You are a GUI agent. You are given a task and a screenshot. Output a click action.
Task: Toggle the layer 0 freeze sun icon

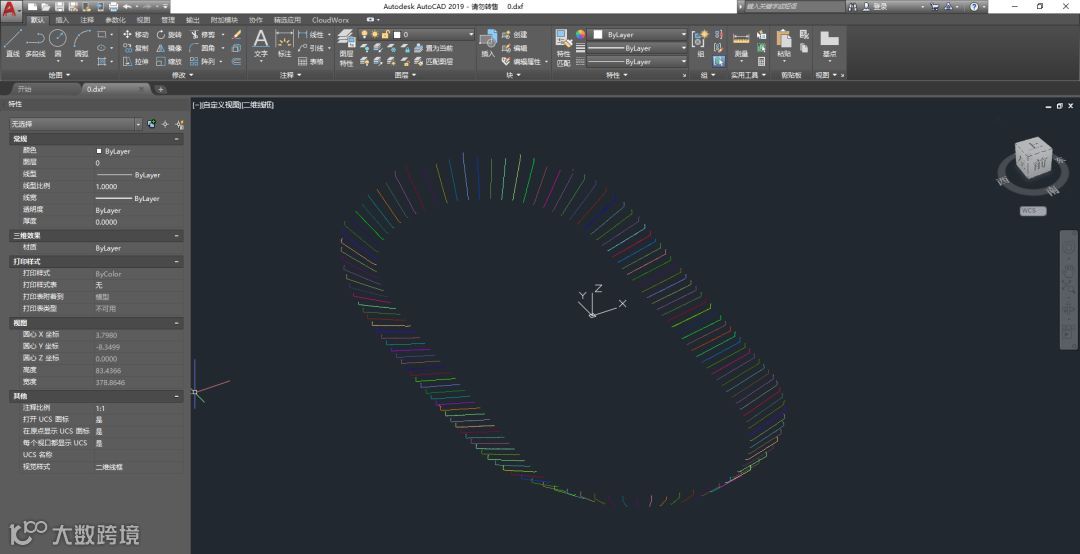point(375,34)
